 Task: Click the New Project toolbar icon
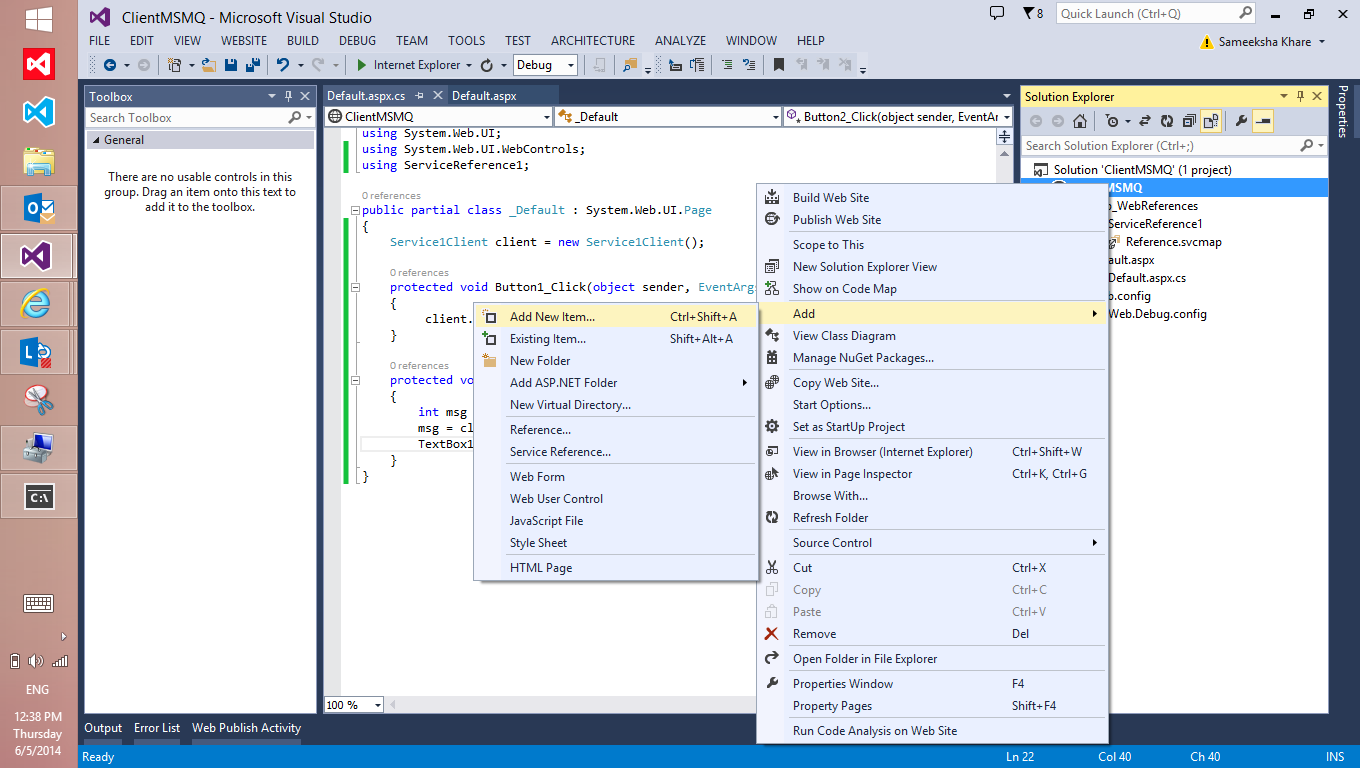(175, 65)
